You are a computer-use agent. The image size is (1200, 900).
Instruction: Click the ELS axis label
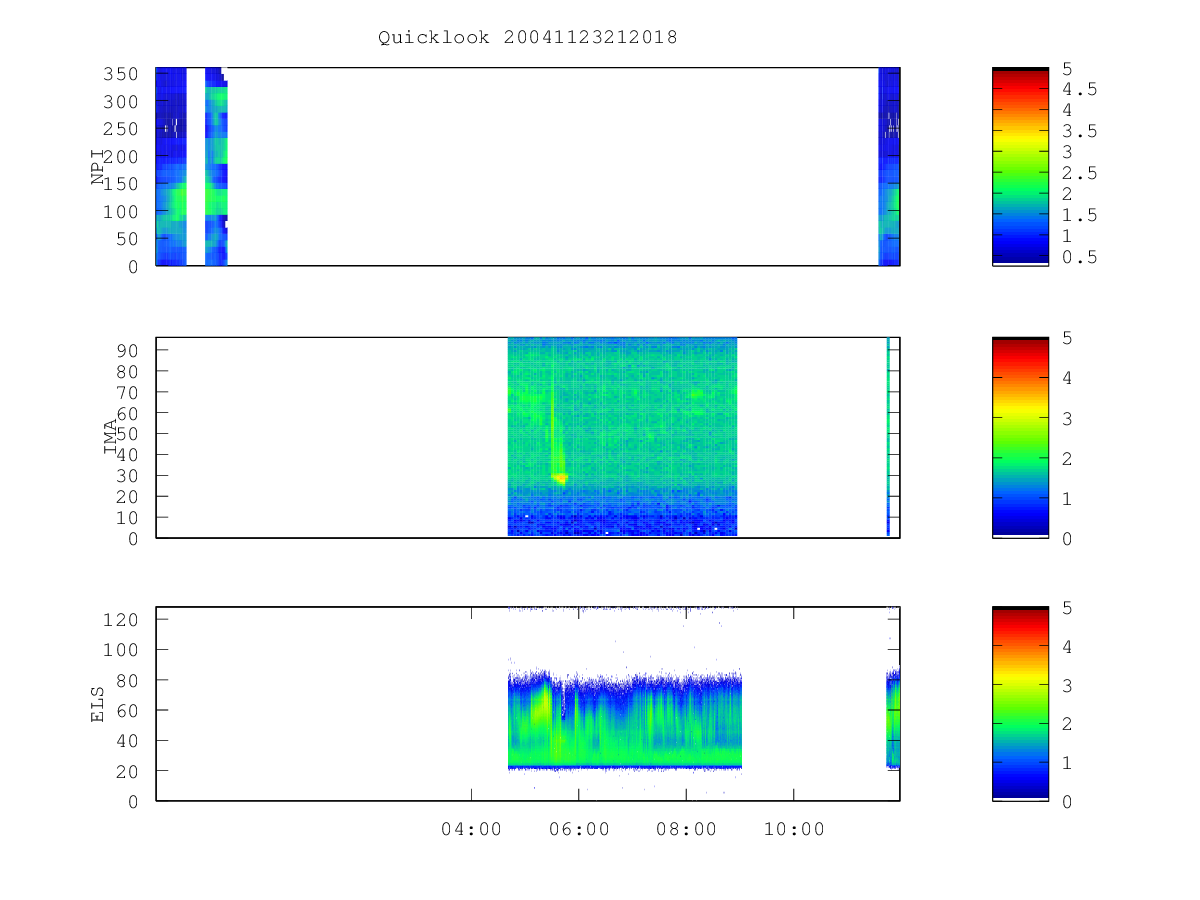tap(98, 704)
